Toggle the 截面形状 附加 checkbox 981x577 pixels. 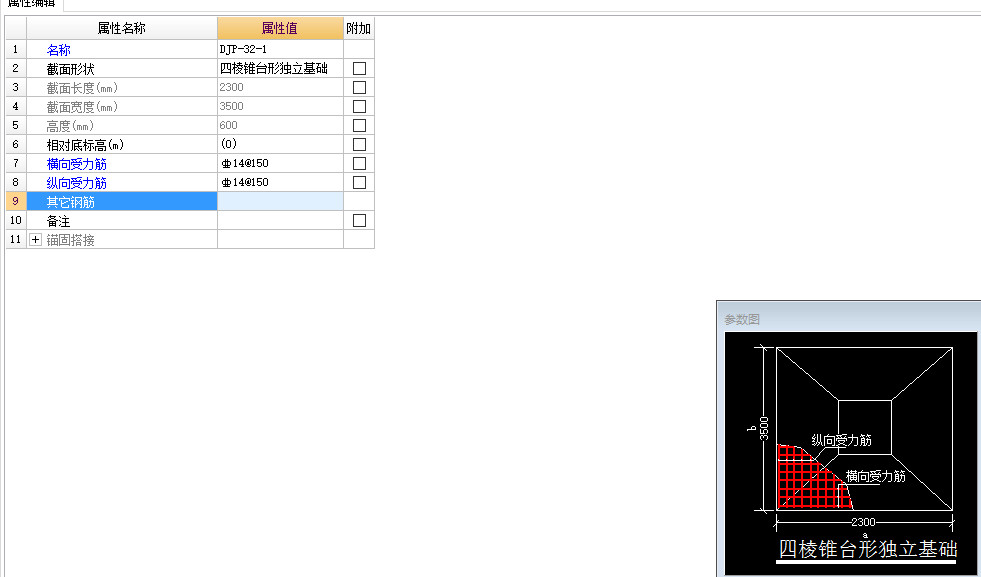click(359, 68)
